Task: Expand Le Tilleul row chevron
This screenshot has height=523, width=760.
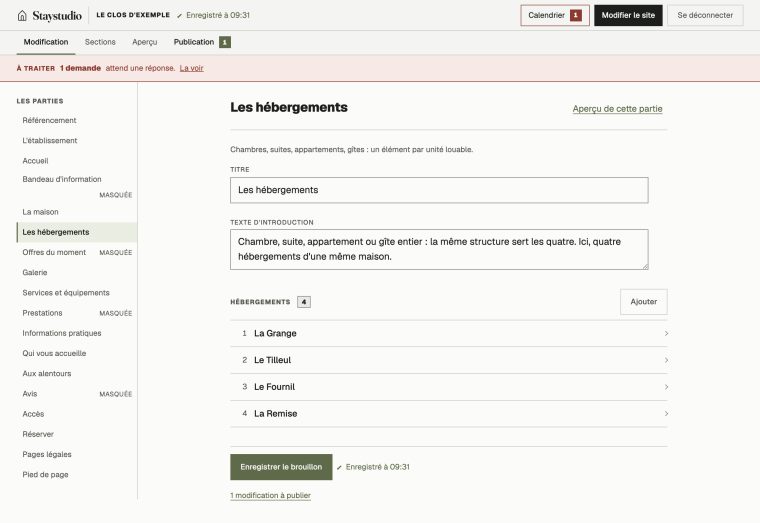Action: tap(666, 360)
